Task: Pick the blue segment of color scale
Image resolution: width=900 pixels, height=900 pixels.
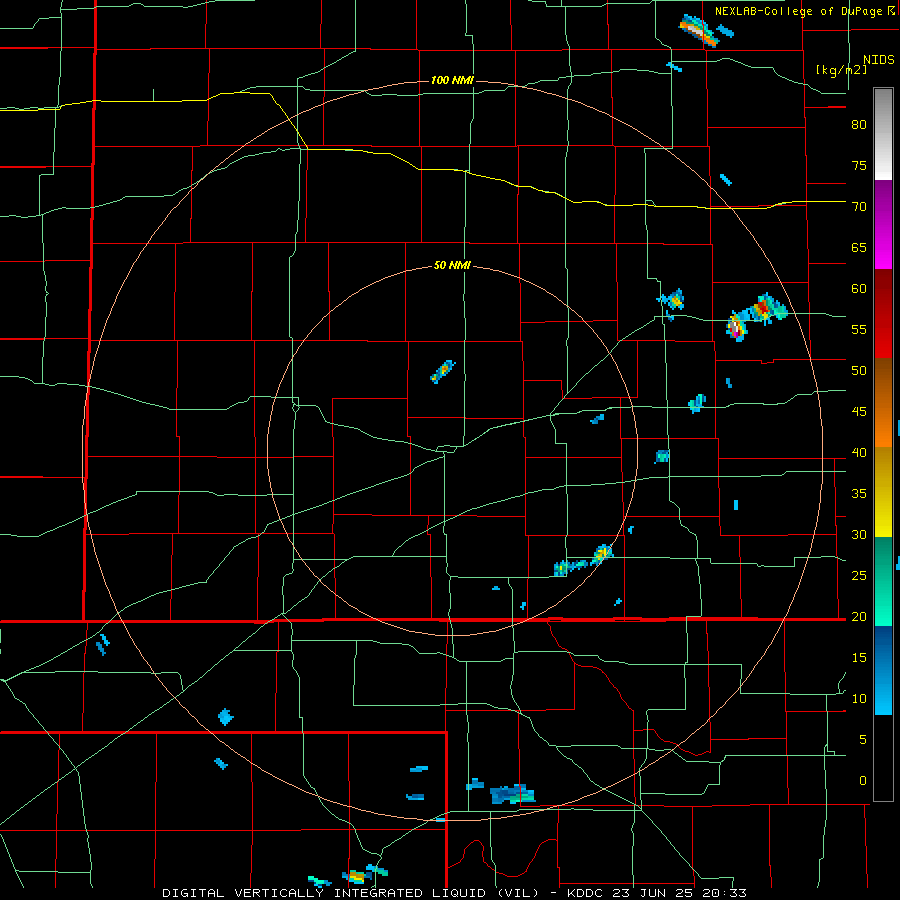Action: pos(883,670)
